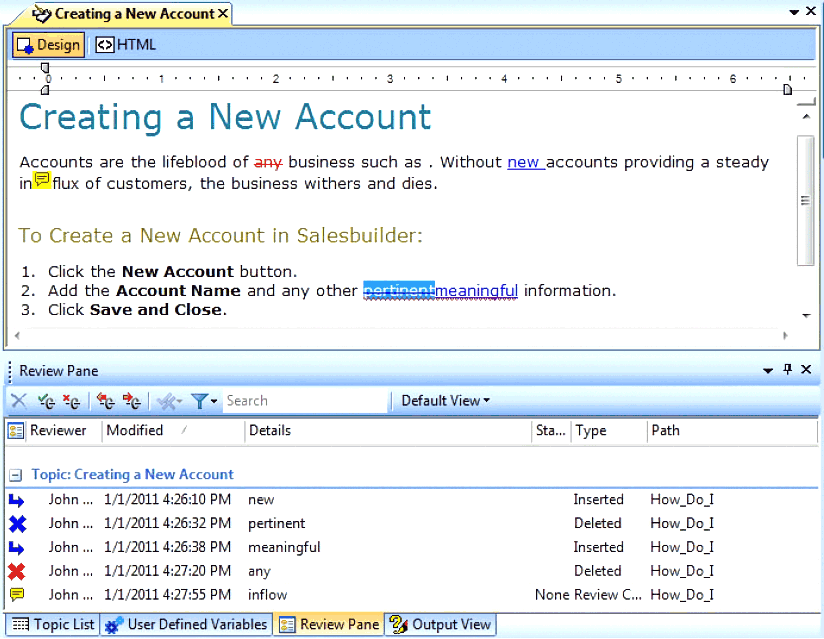Open the User Defined Variables tab
Image resolution: width=824 pixels, height=639 pixels.
point(187,624)
